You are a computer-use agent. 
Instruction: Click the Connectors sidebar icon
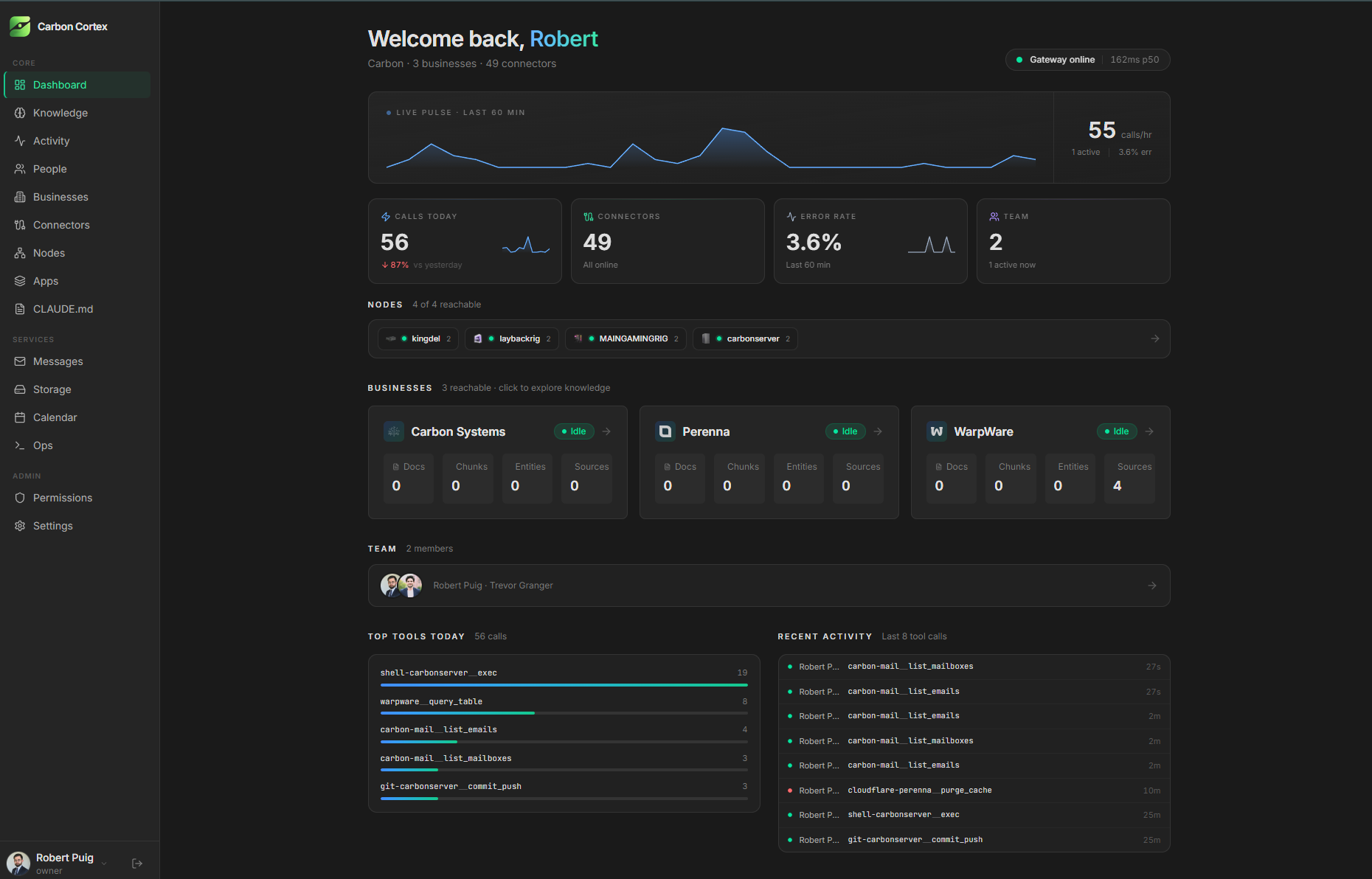20,225
